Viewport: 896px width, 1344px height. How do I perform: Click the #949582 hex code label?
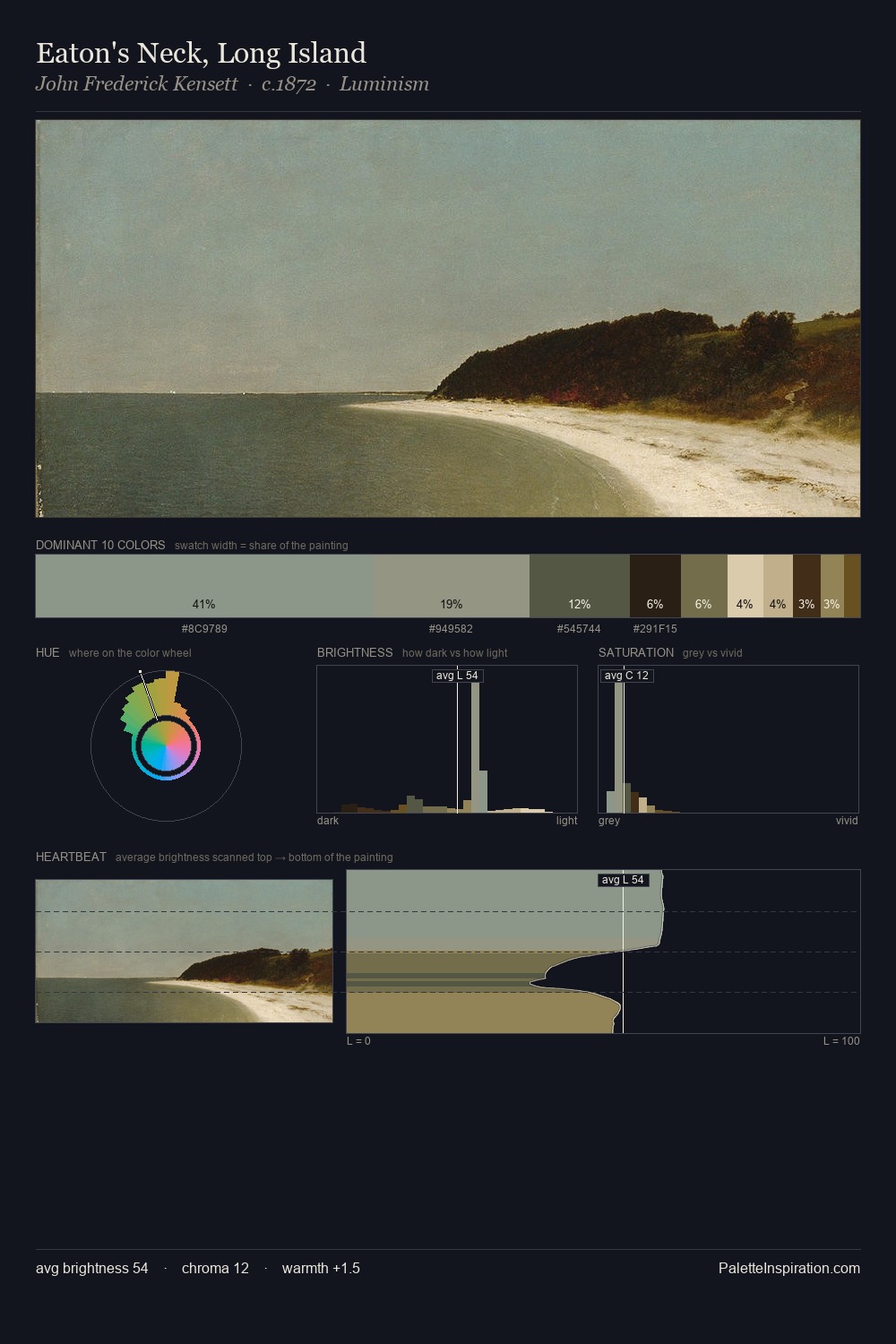[451, 629]
